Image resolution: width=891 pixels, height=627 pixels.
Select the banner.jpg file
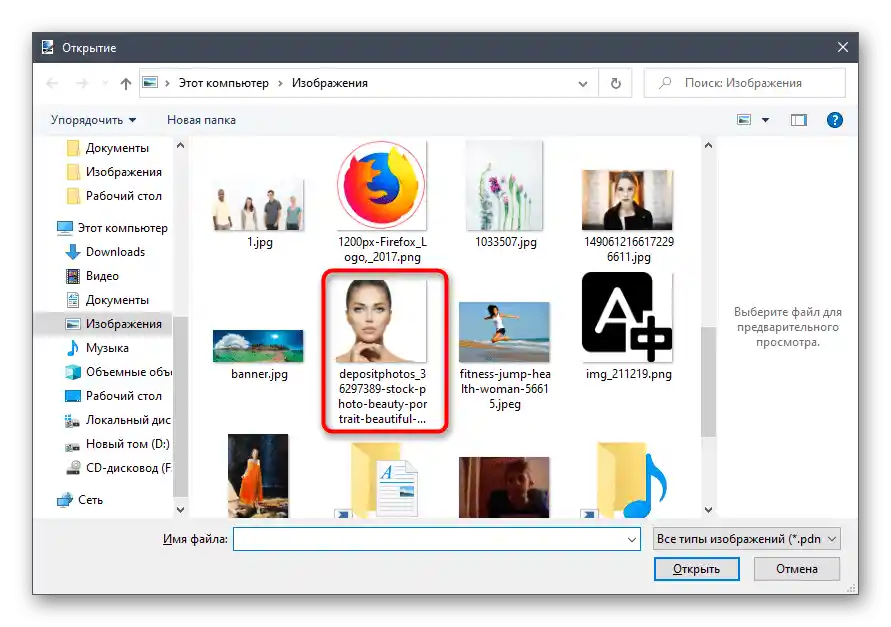259,355
